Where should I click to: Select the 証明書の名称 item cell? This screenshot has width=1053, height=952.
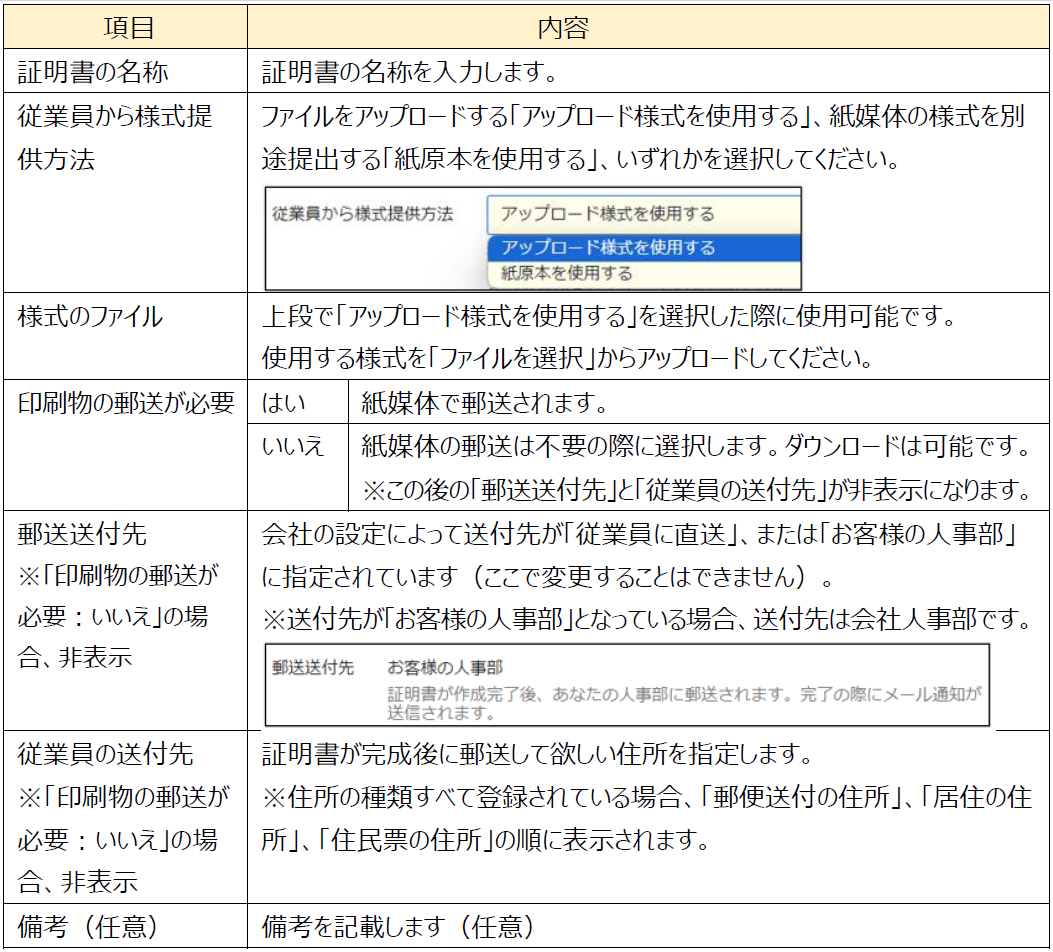pyautogui.click(x=94, y=72)
